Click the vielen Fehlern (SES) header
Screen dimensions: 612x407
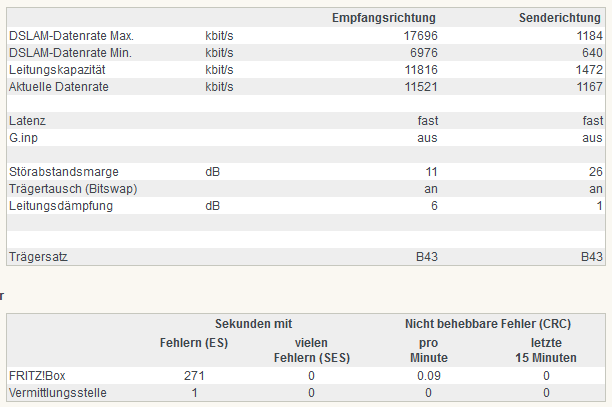click(x=311, y=350)
